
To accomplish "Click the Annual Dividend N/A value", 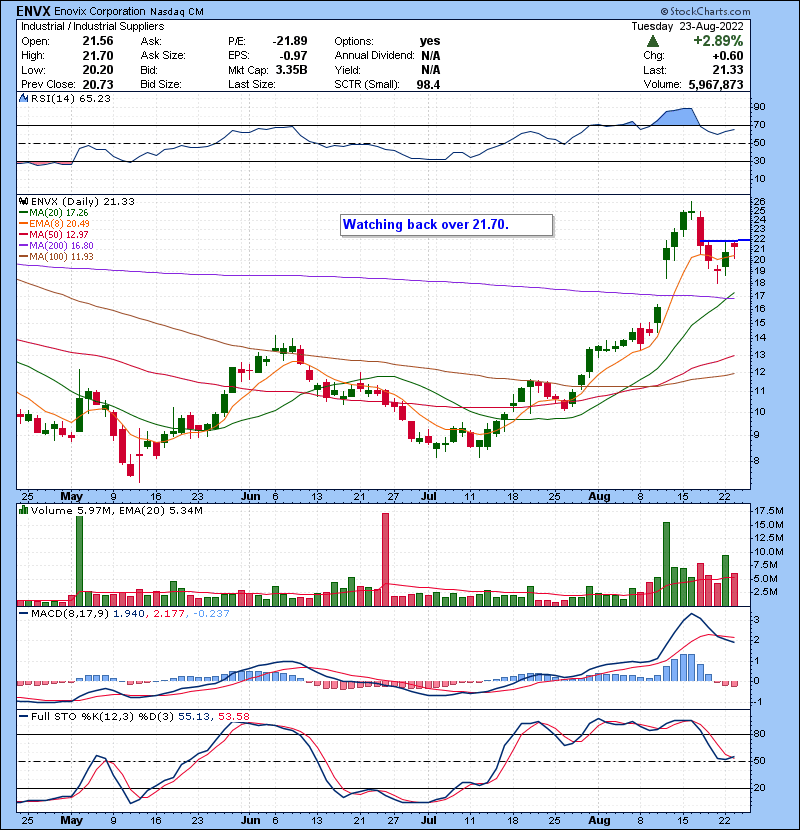I will [430, 56].
